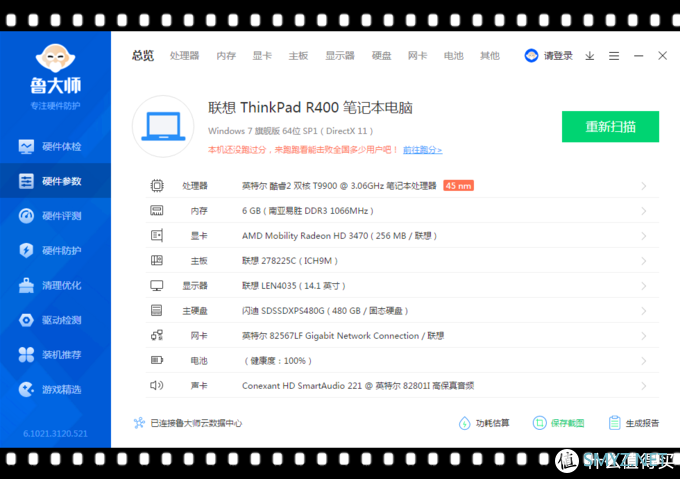Screen dimensions: 680x479
Task: Select the 82567LF Gigabit Network Connection text
Action: click(343, 336)
